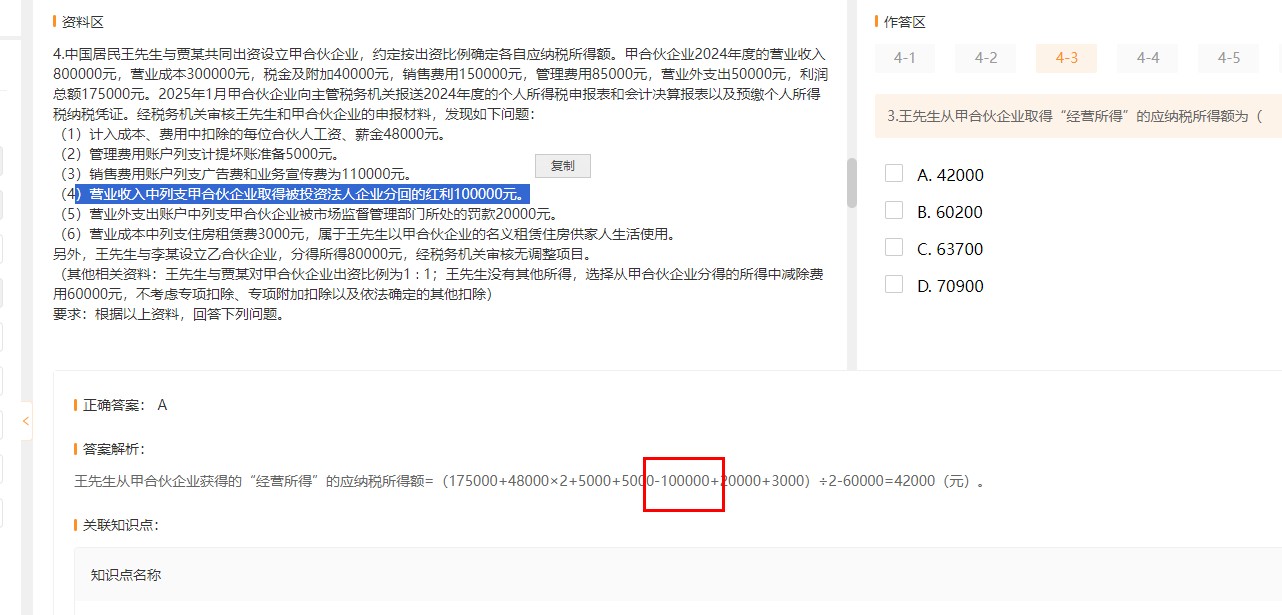Check the box for option A. 42000
The height and width of the screenshot is (615, 1282).
point(894,173)
